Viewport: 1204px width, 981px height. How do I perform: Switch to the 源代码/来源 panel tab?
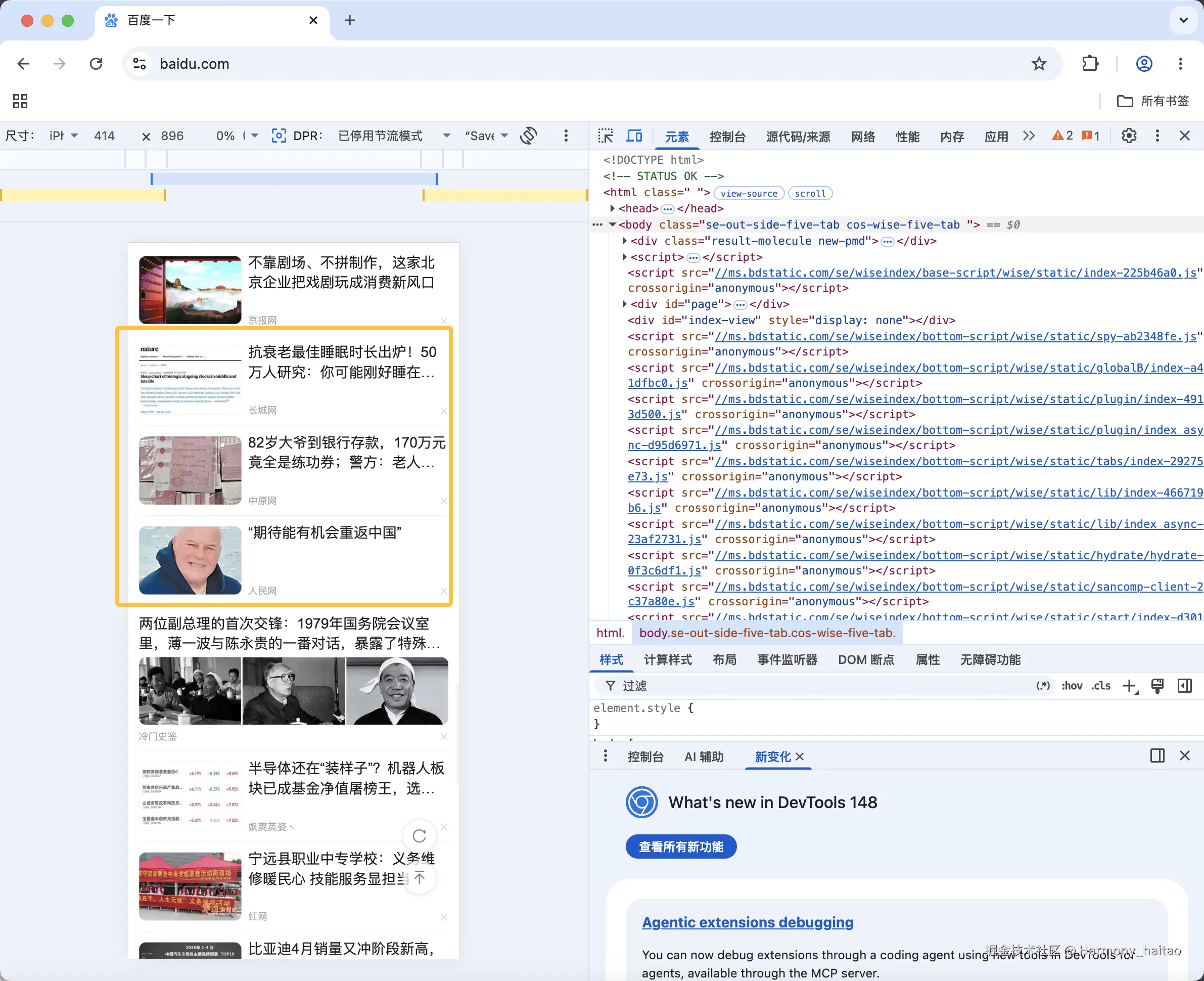[x=798, y=137]
